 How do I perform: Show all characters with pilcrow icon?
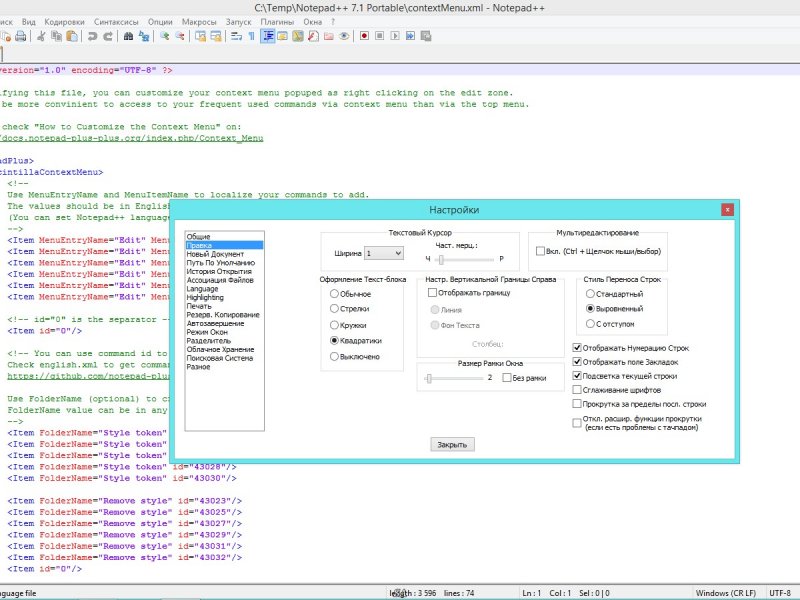click(252, 36)
